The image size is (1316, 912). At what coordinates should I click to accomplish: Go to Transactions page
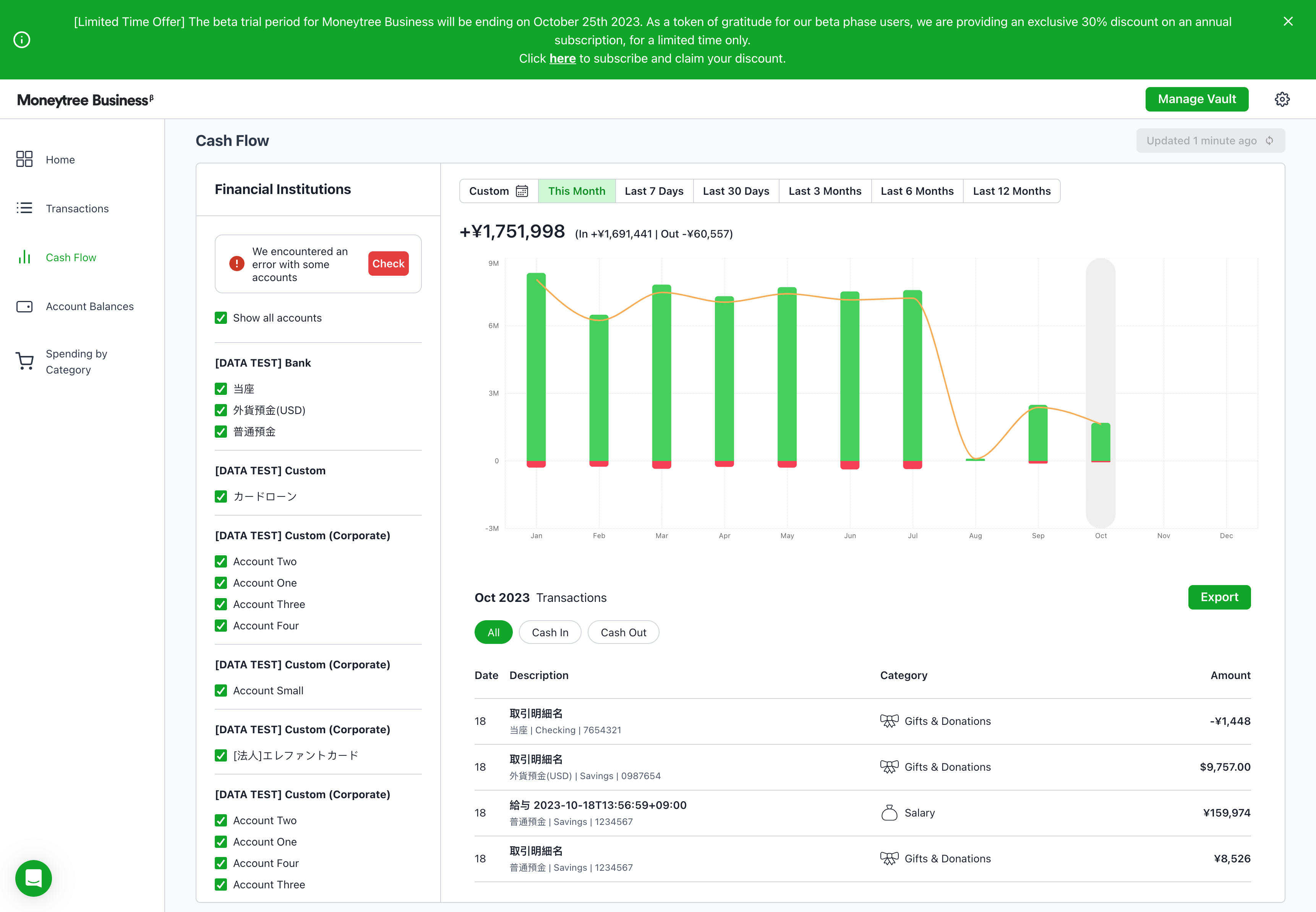77,209
